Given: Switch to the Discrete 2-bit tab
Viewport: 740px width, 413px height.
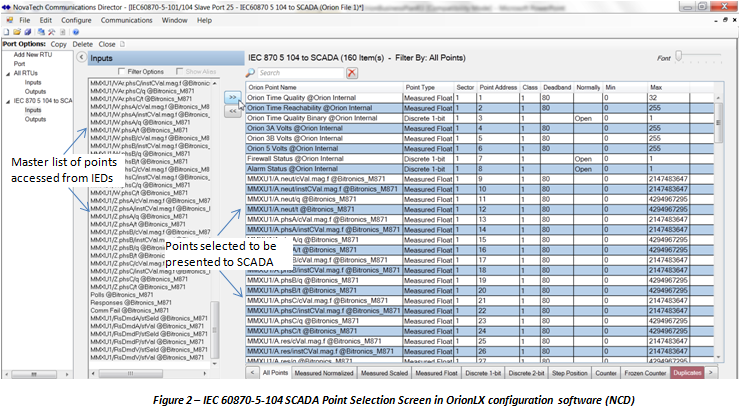Looking at the screenshot, I should (526, 373).
